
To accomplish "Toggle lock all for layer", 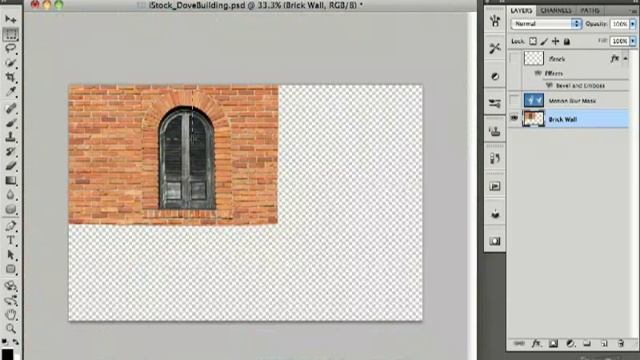I will tap(567, 41).
